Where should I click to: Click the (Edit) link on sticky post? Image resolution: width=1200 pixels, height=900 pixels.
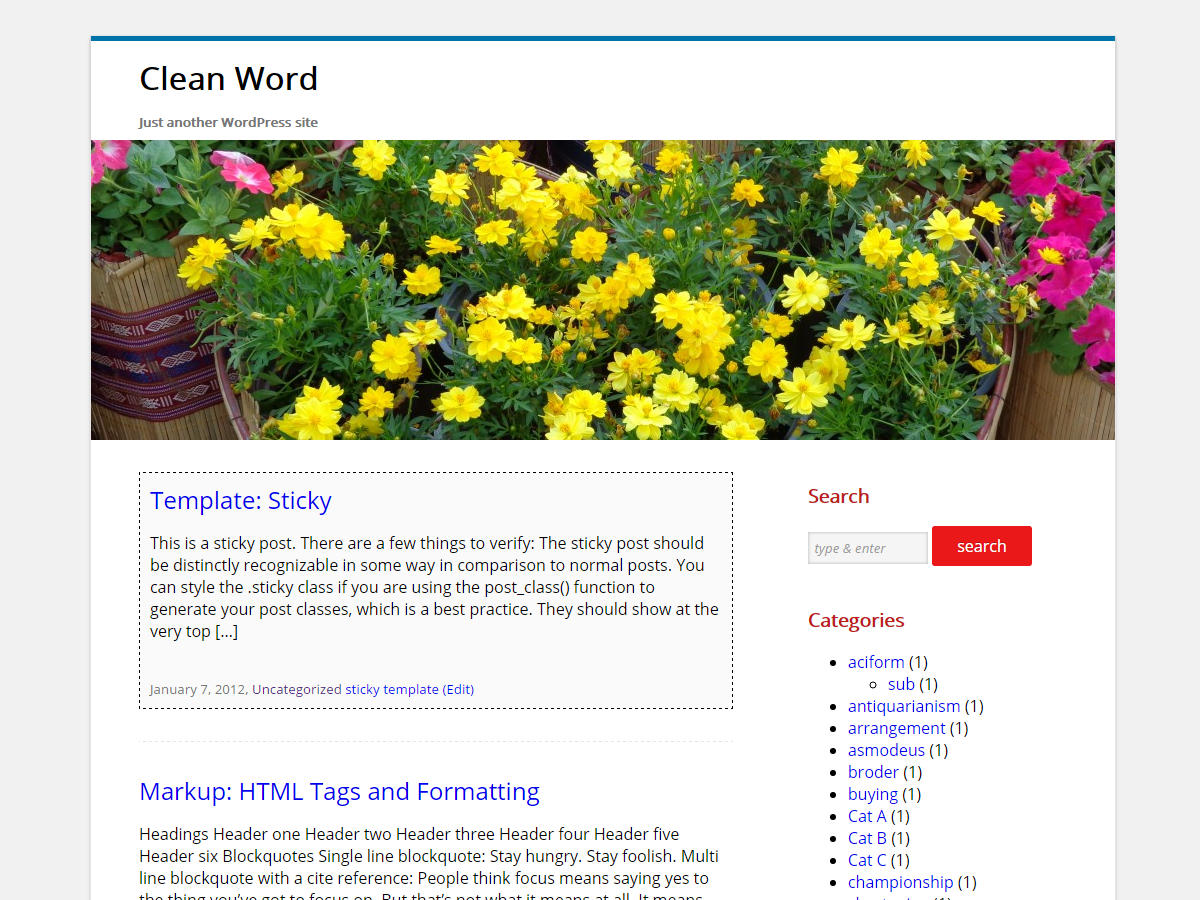[458, 689]
